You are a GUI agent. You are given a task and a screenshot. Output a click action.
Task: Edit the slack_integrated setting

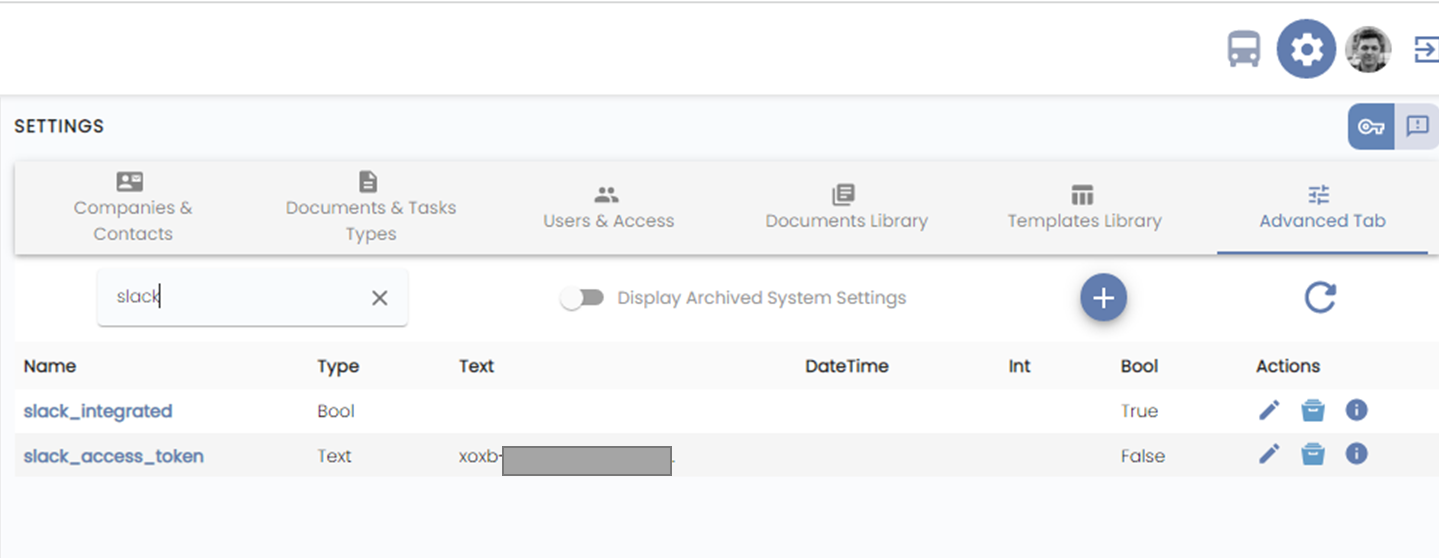pos(1268,410)
